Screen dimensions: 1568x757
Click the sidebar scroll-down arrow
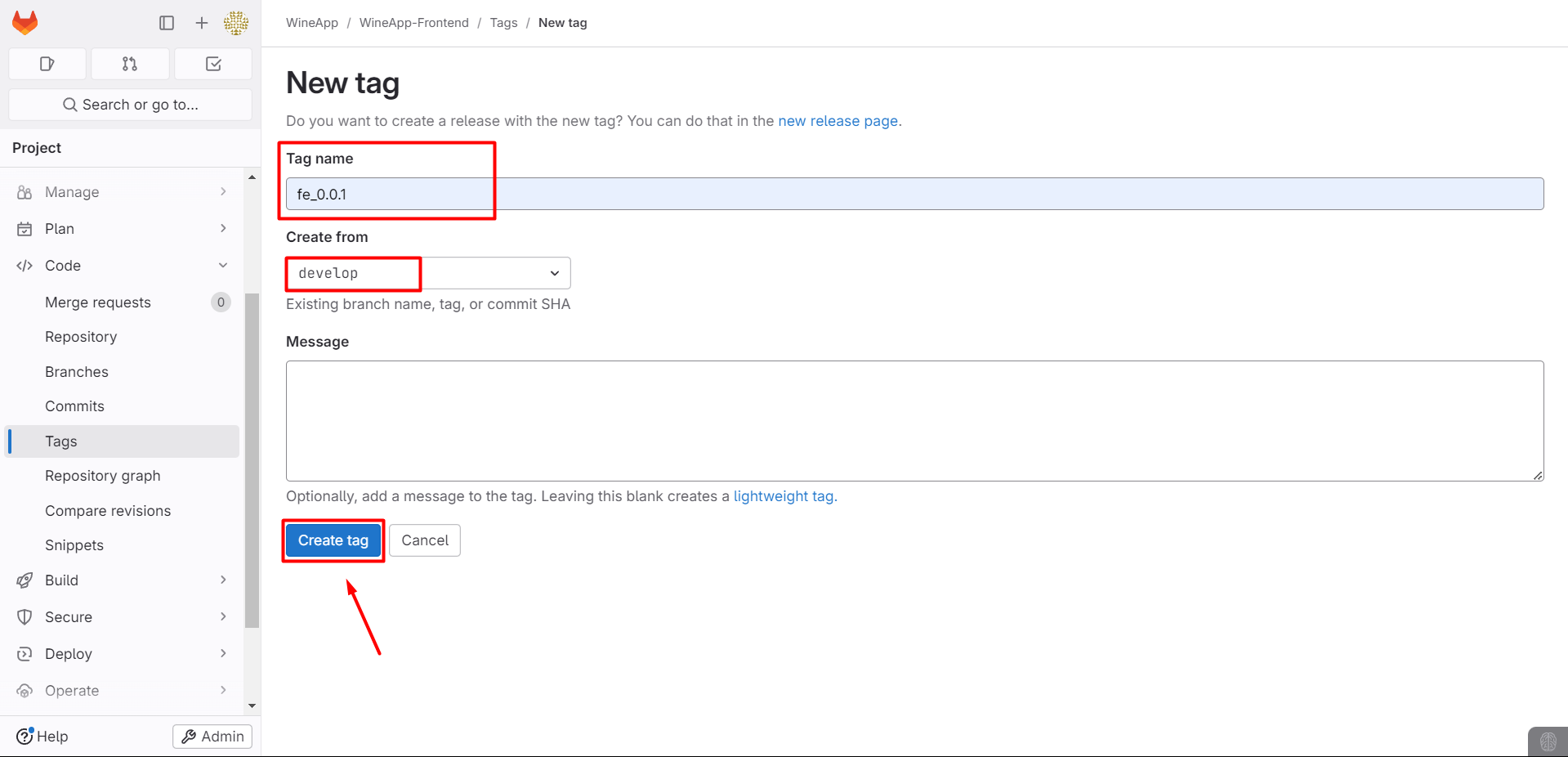tap(252, 705)
